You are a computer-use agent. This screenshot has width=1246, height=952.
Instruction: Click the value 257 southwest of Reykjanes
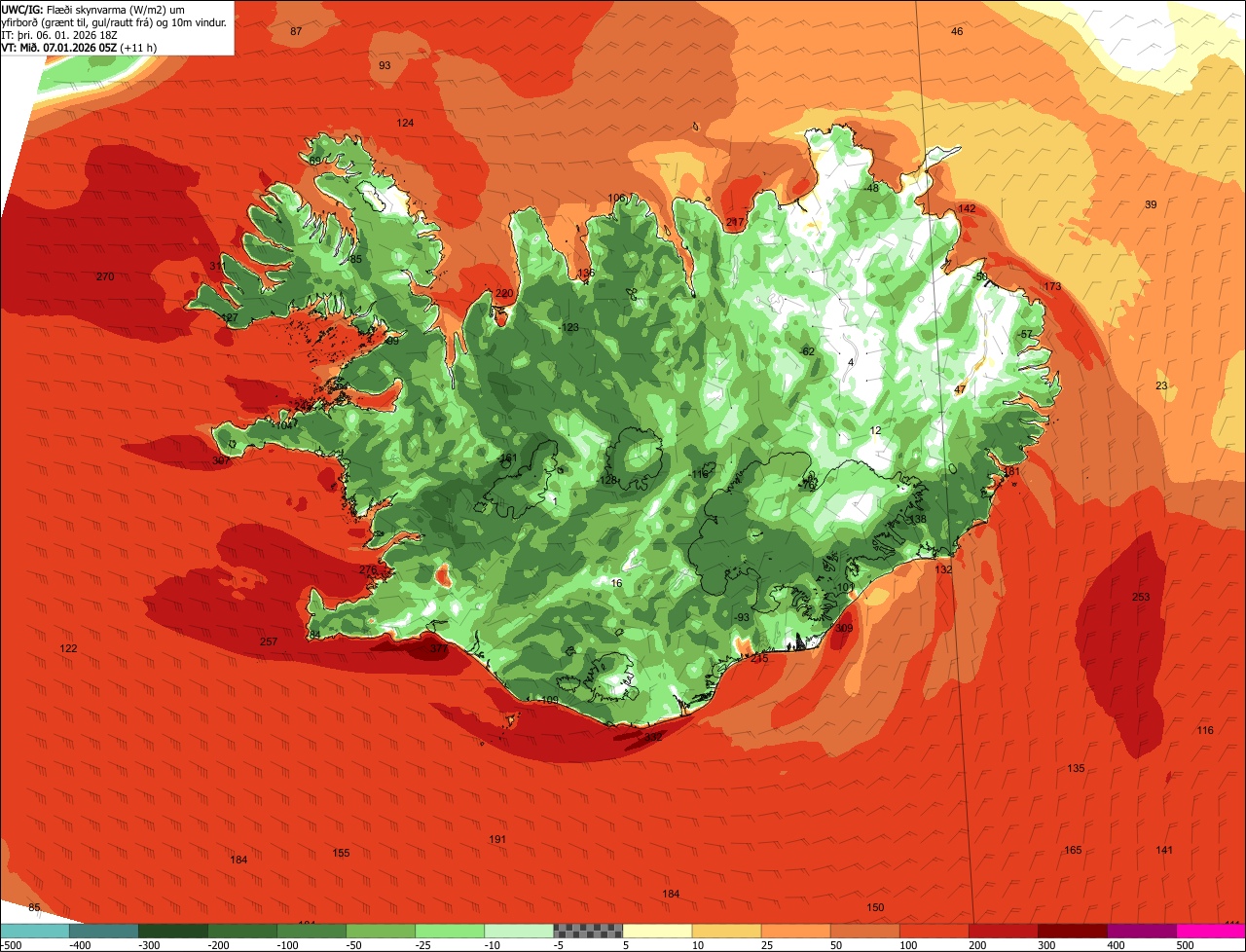click(269, 642)
